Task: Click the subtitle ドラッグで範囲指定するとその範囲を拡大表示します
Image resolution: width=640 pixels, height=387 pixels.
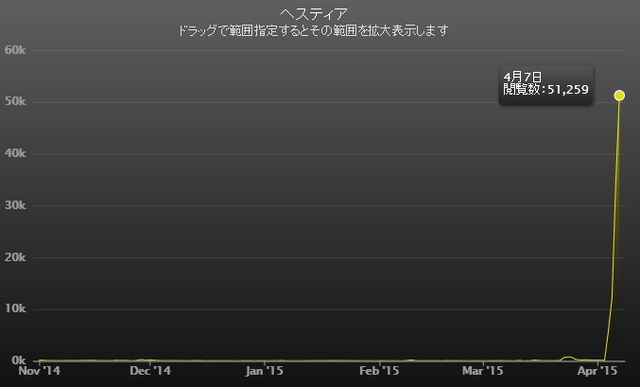Action: 313,31
